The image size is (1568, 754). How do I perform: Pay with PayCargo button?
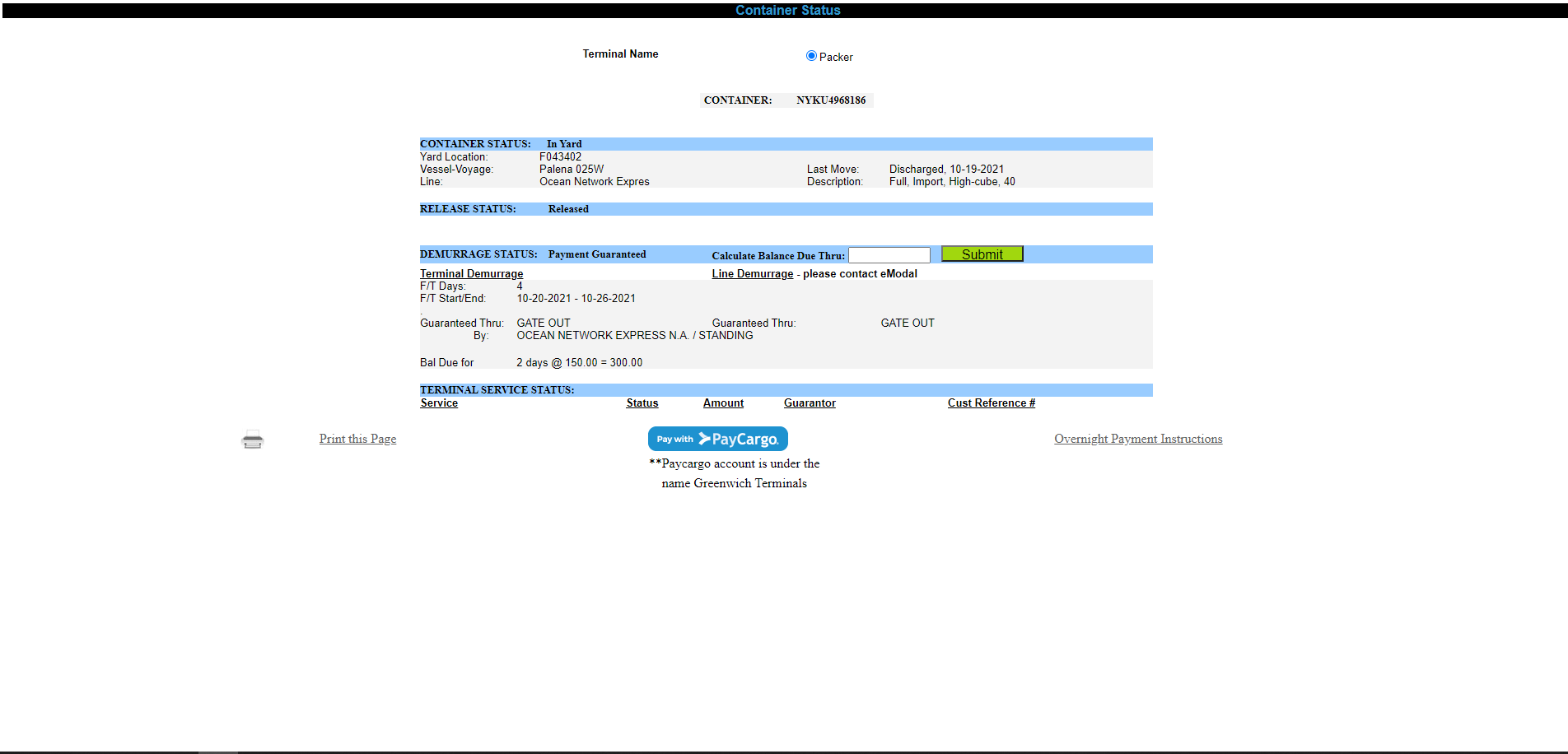click(718, 439)
